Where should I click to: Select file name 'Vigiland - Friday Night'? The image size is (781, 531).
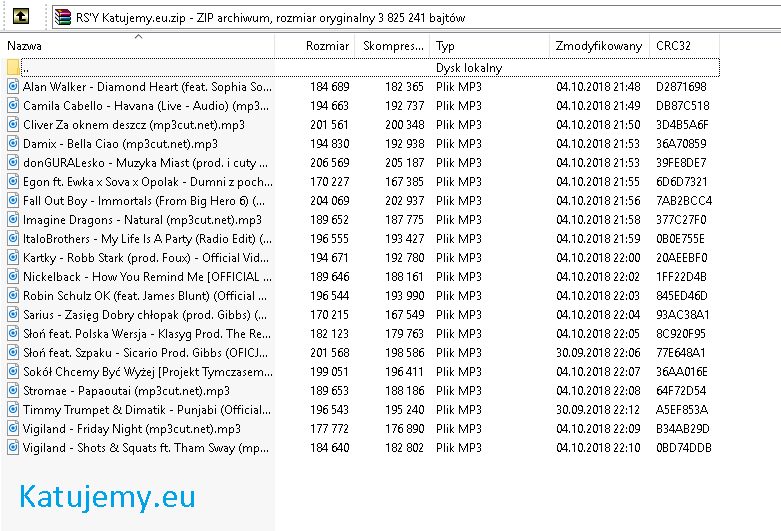(132, 429)
